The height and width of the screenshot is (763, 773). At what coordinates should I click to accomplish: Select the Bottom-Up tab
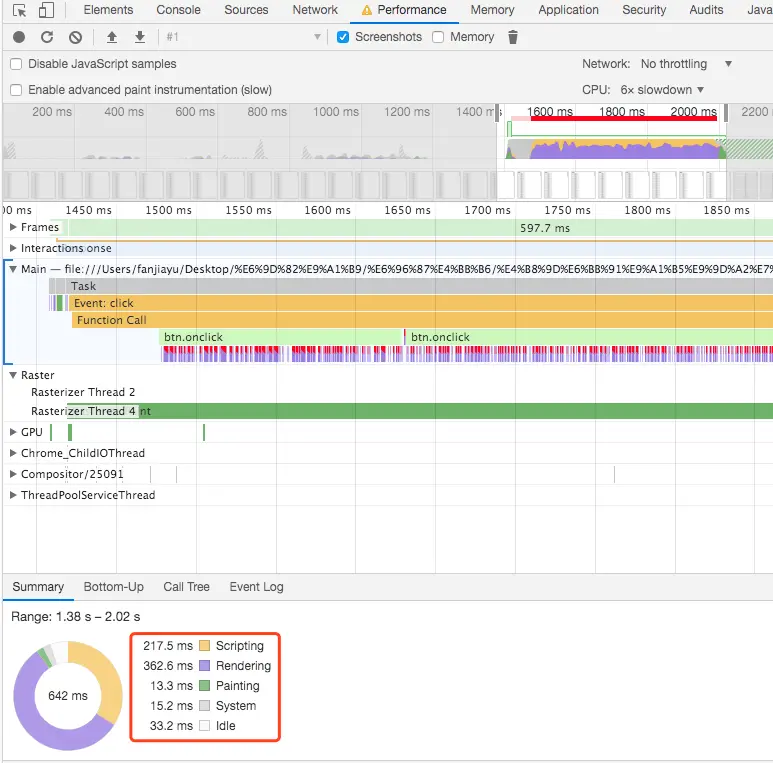pyautogui.click(x=113, y=587)
